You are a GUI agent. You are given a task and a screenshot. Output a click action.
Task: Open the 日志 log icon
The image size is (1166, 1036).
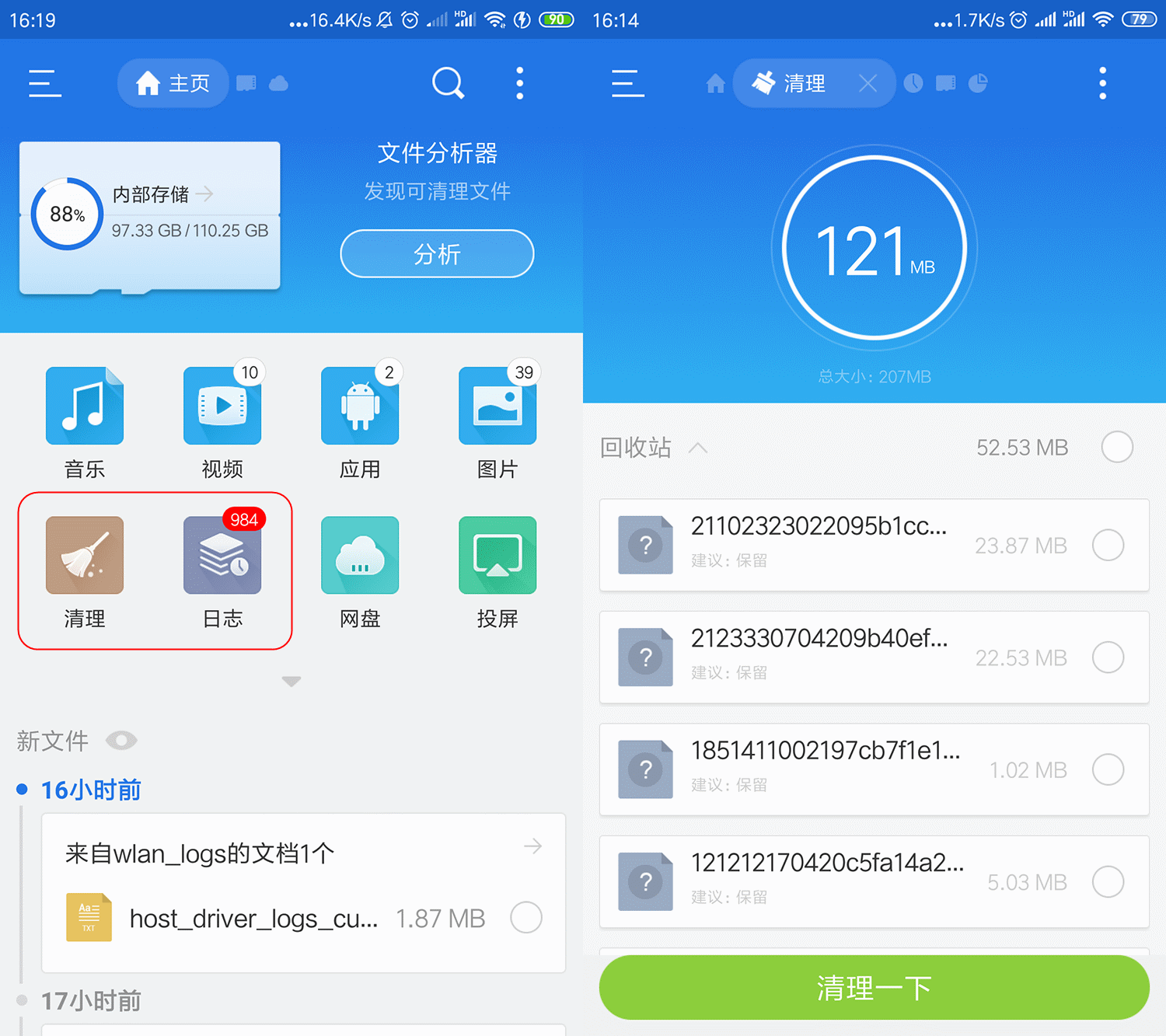[222, 556]
